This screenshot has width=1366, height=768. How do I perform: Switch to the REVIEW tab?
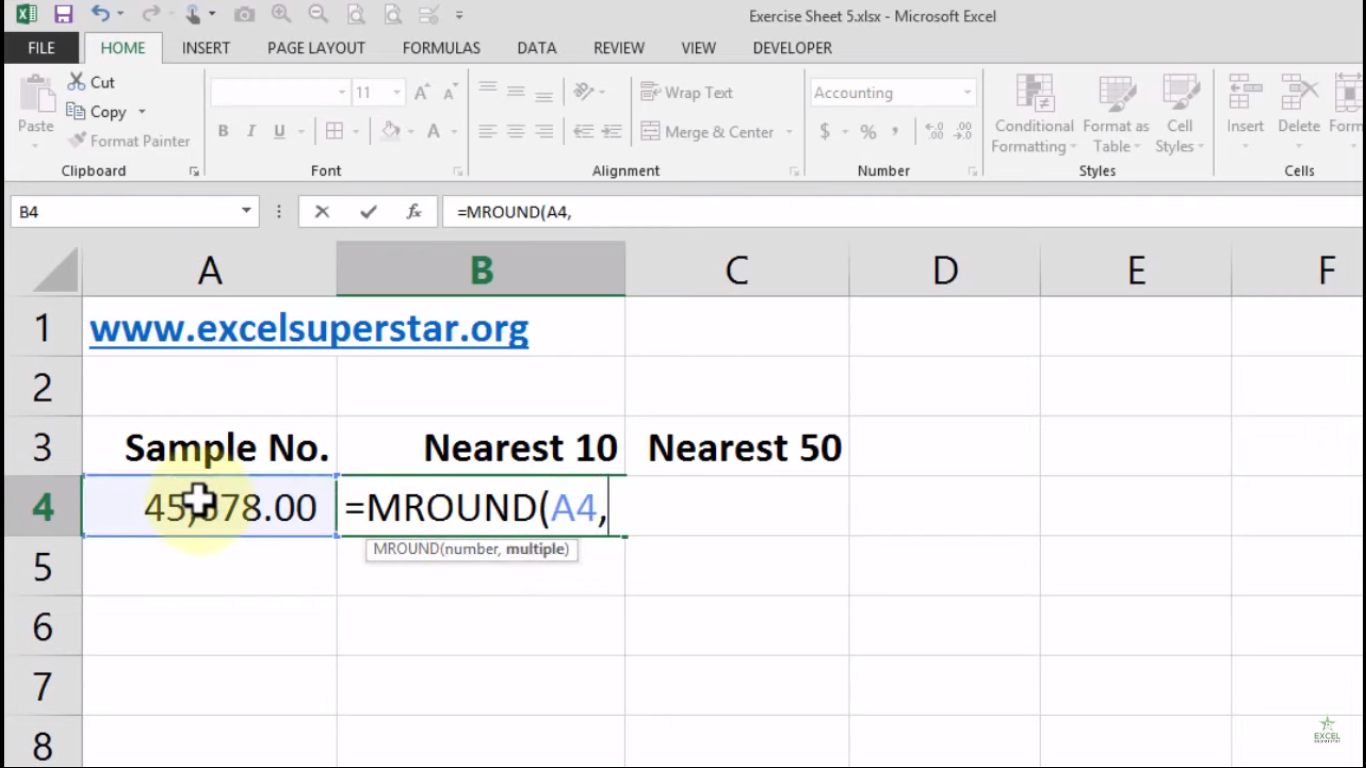click(x=619, y=48)
